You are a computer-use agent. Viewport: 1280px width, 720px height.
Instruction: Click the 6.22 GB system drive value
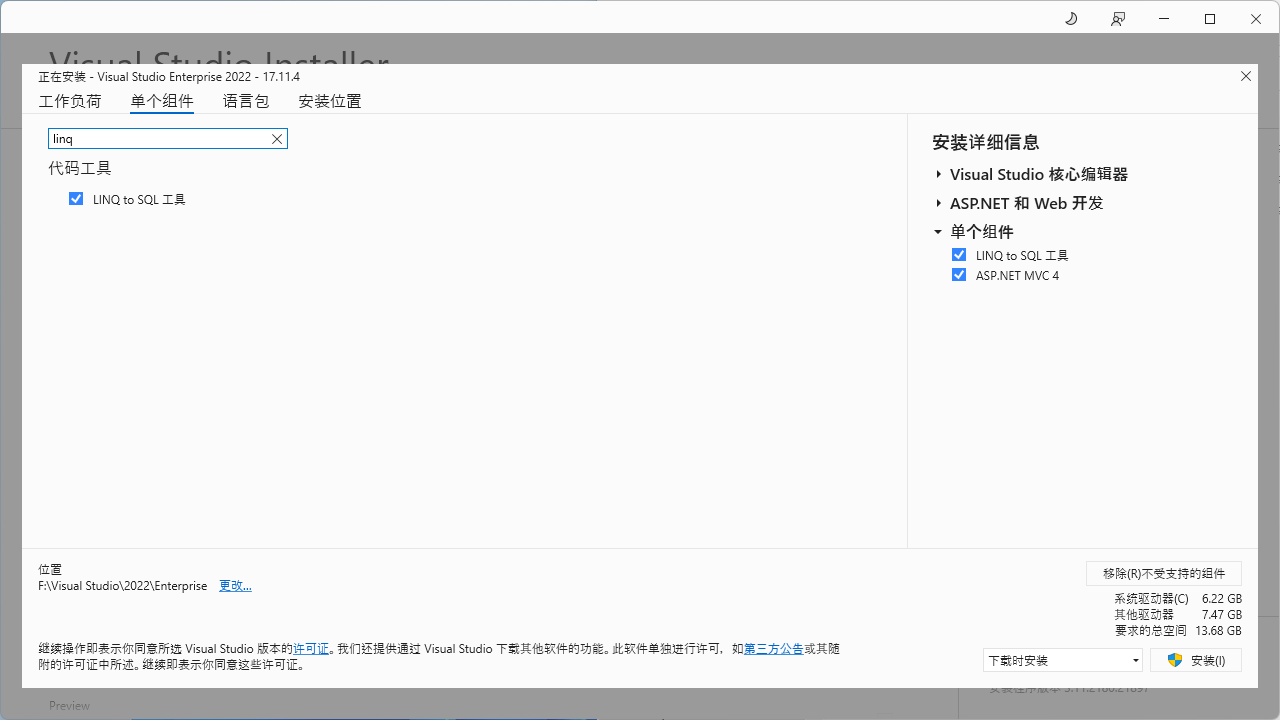1222,599
